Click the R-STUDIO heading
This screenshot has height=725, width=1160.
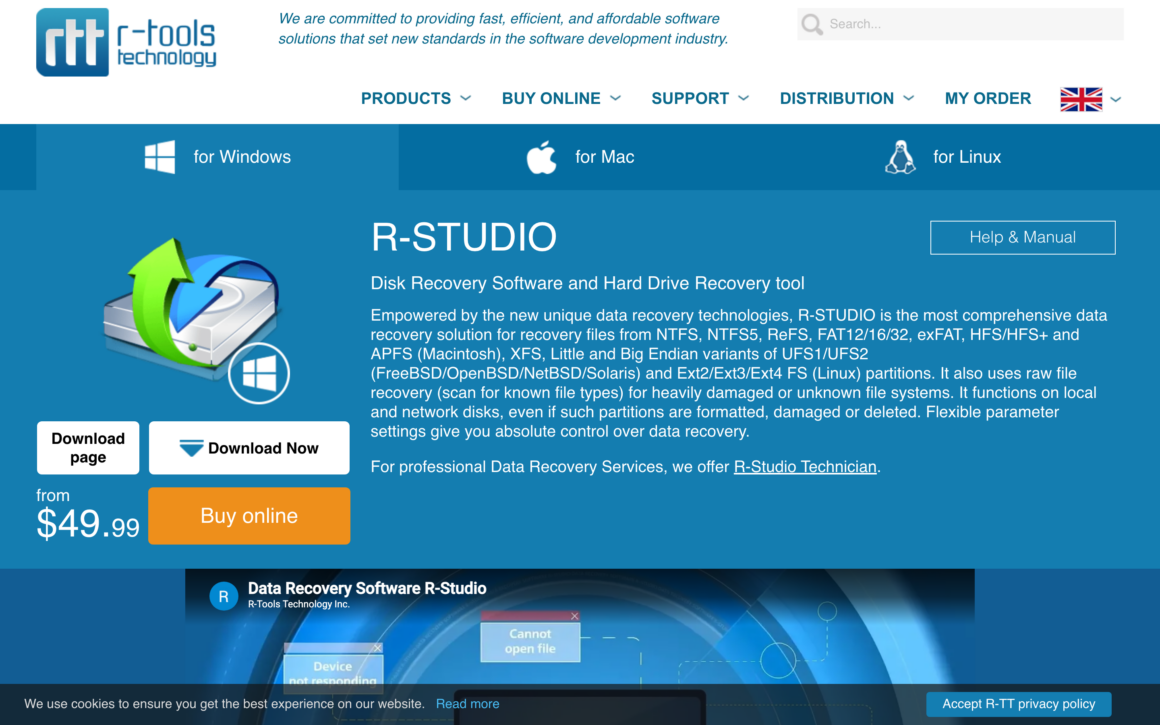(x=464, y=237)
